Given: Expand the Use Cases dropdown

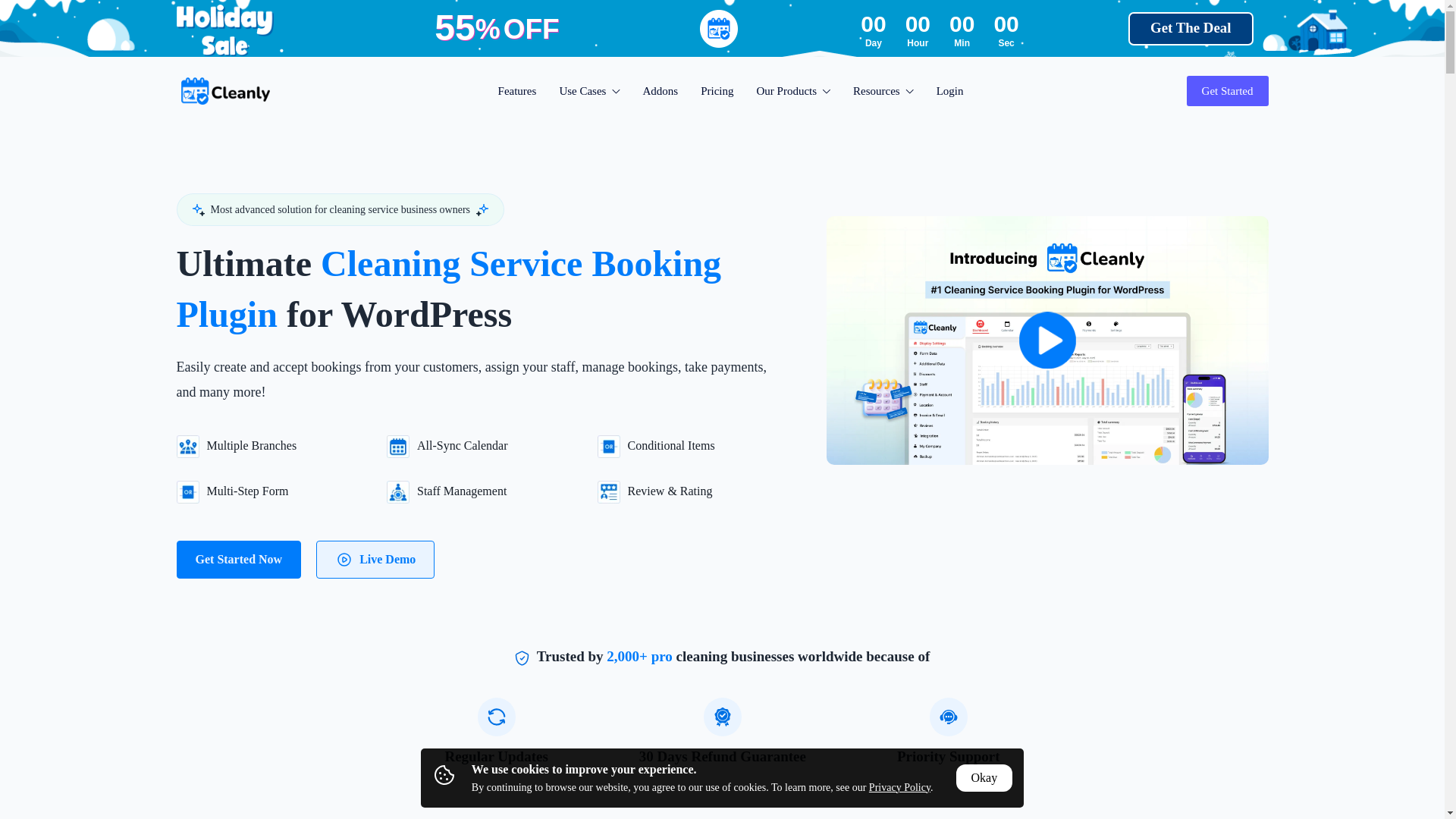Looking at the screenshot, I should point(589,91).
